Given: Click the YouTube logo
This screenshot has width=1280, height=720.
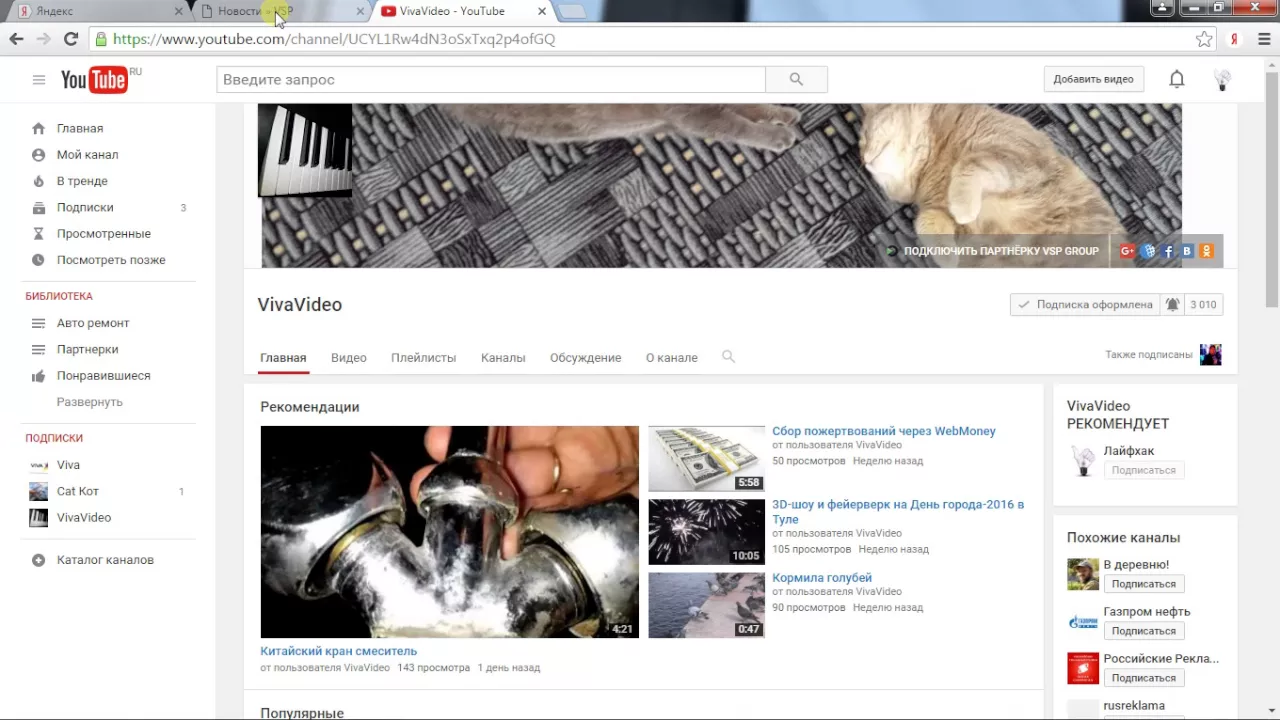Looking at the screenshot, I should pyautogui.click(x=94, y=80).
